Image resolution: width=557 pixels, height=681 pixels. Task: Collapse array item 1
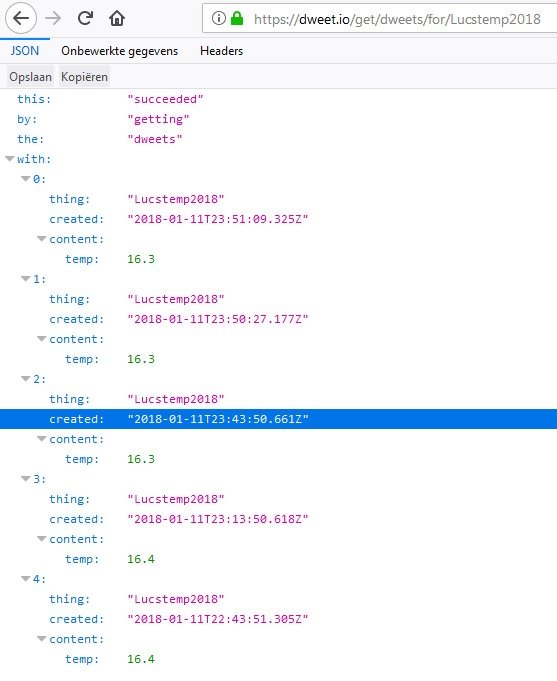coord(26,279)
